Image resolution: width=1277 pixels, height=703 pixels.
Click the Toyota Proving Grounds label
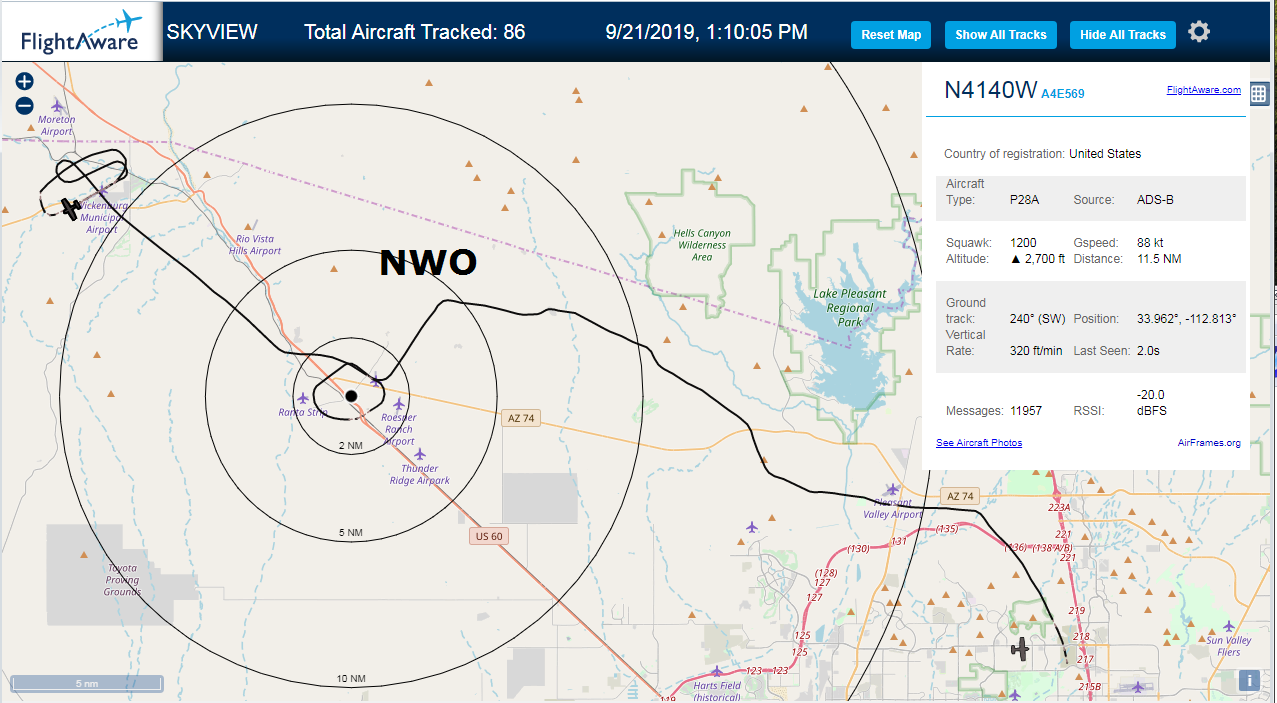(x=122, y=580)
